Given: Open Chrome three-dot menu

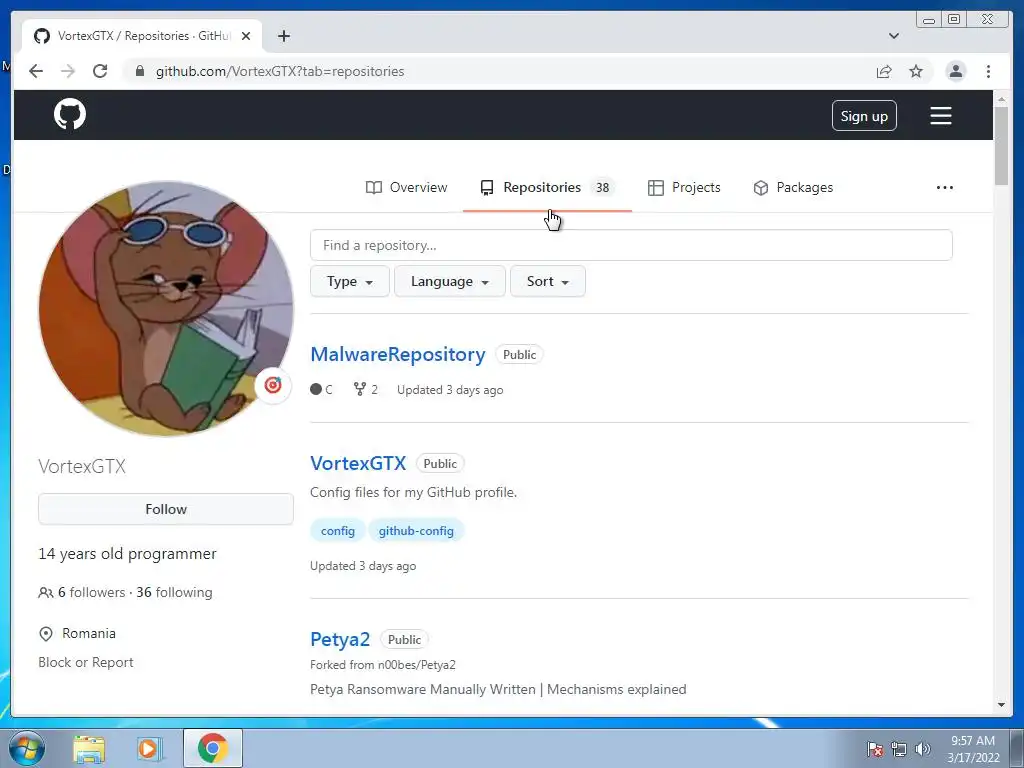Looking at the screenshot, I should click(988, 71).
